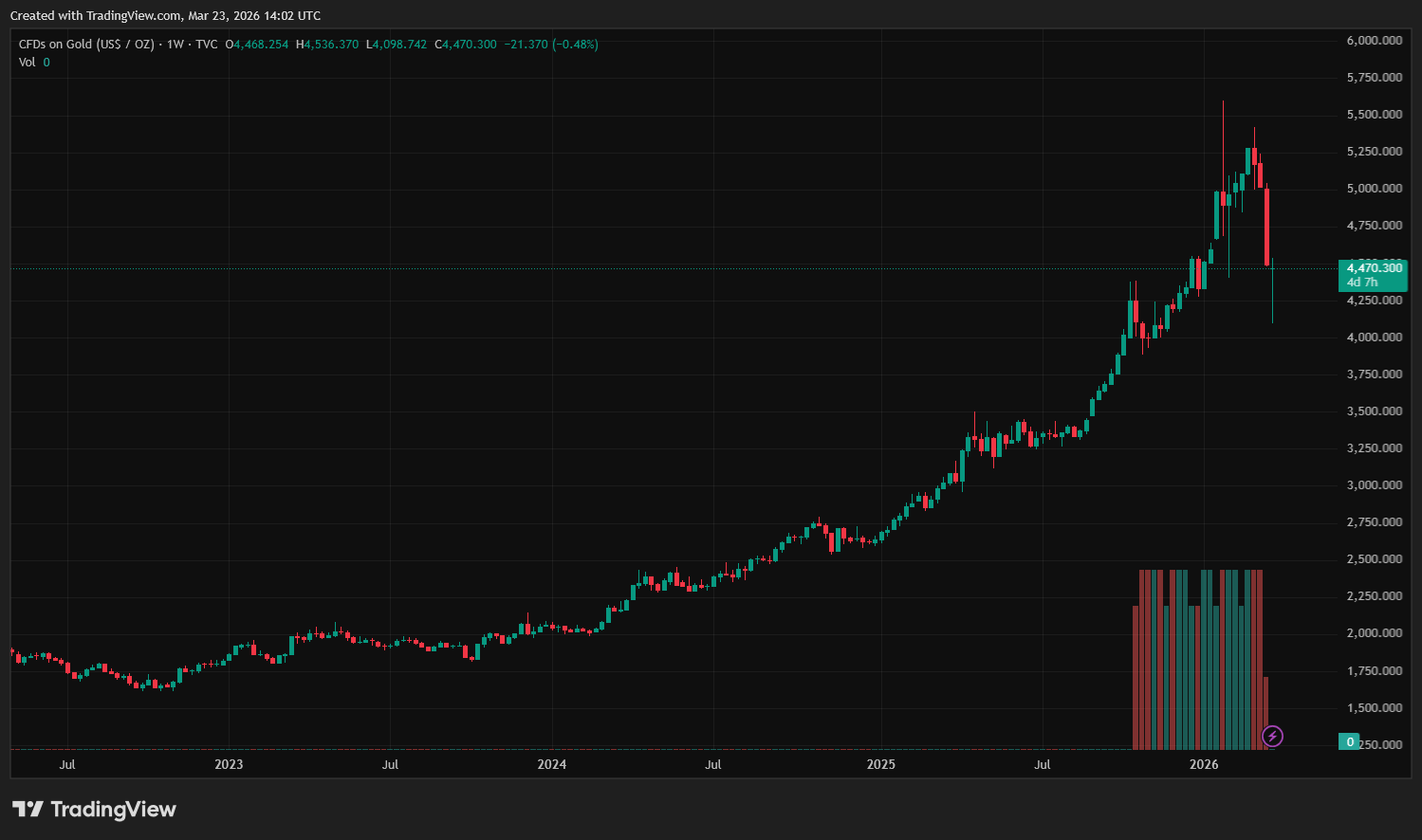The image size is (1422, 840).
Task: Click the TVC exchange label in the legend
Action: pos(206,45)
